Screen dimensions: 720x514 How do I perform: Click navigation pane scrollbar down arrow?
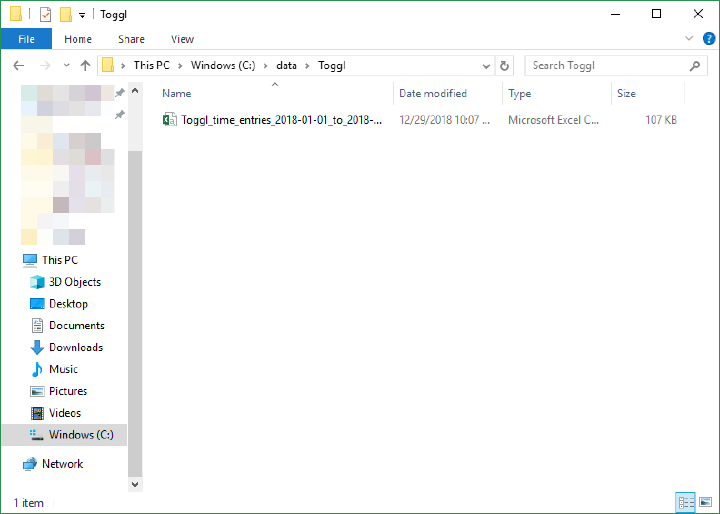click(135, 484)
